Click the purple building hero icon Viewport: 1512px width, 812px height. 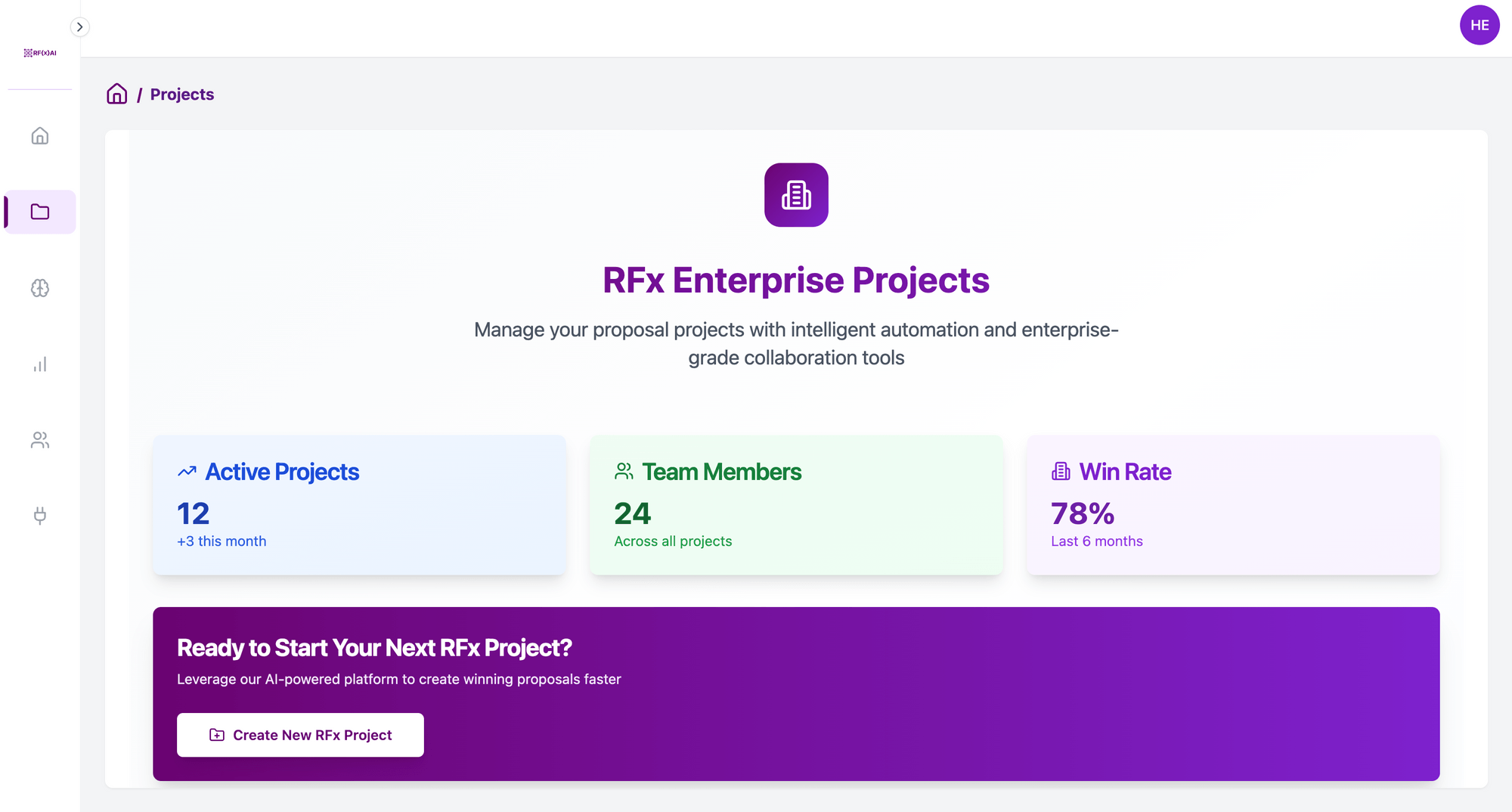tap(796, 195)
